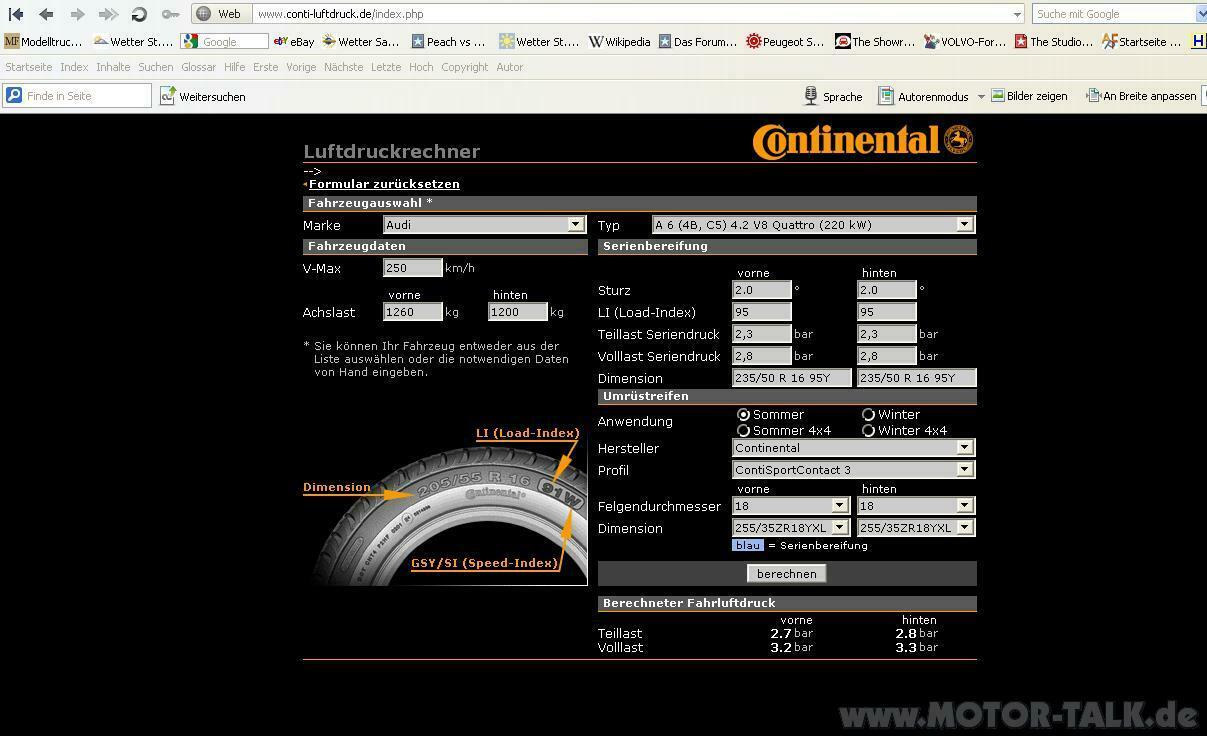The width and height of the screenshot is (1207, 736).
Task: Click the Sprache microphone icon
Action: [811, 96]
